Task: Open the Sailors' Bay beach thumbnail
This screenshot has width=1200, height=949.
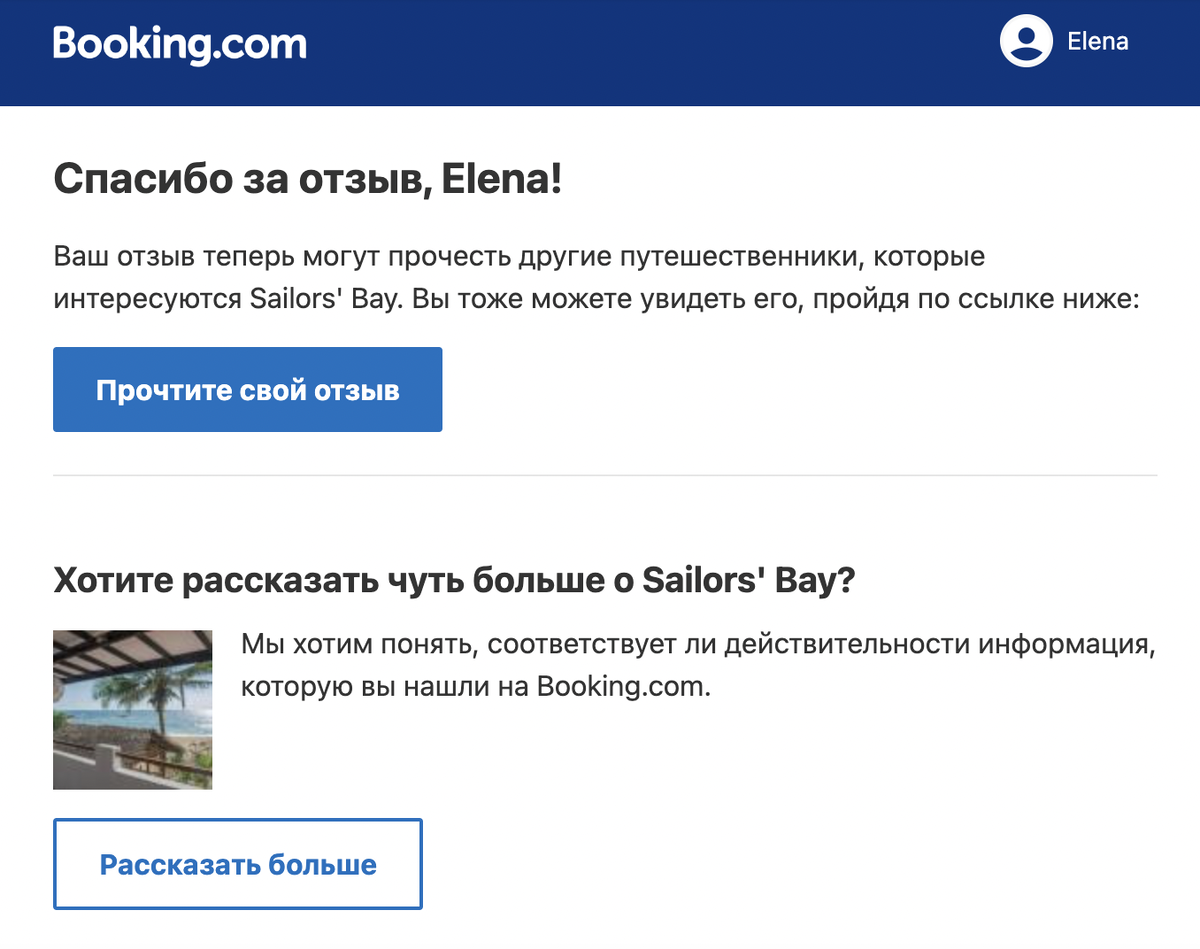Action: point(132,710)
